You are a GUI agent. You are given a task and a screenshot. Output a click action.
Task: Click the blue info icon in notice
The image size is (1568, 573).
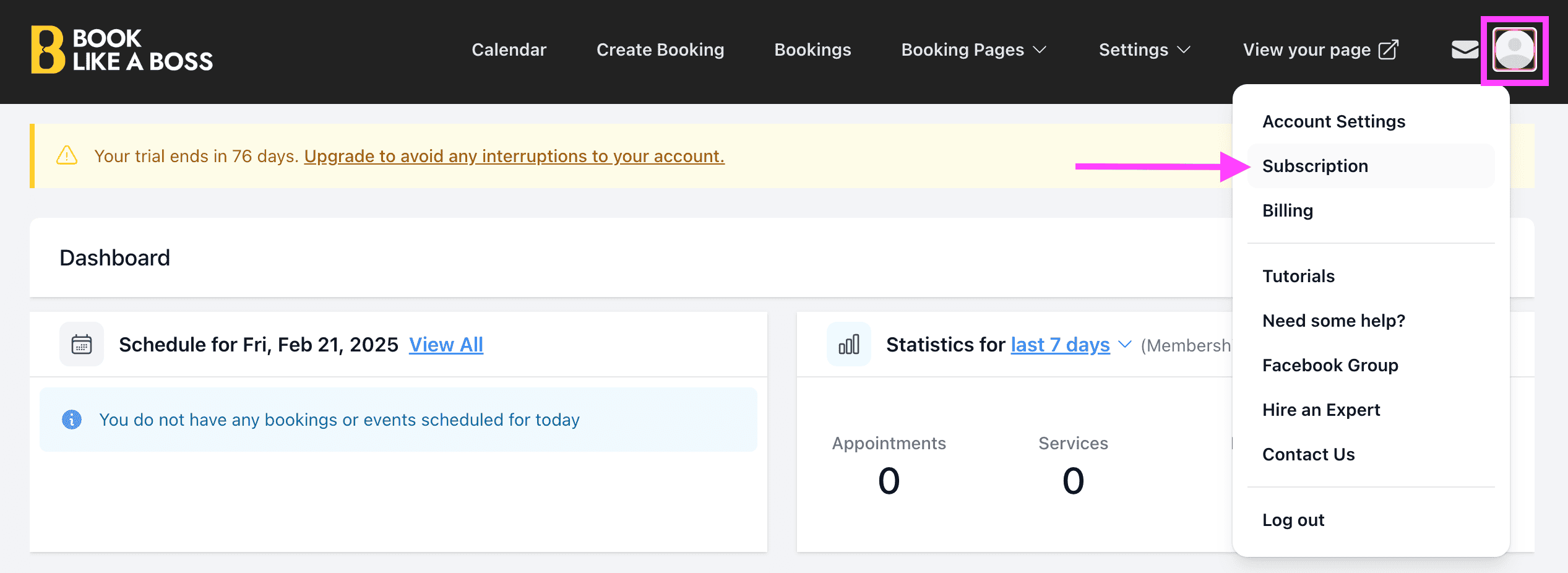coord(72,420)
